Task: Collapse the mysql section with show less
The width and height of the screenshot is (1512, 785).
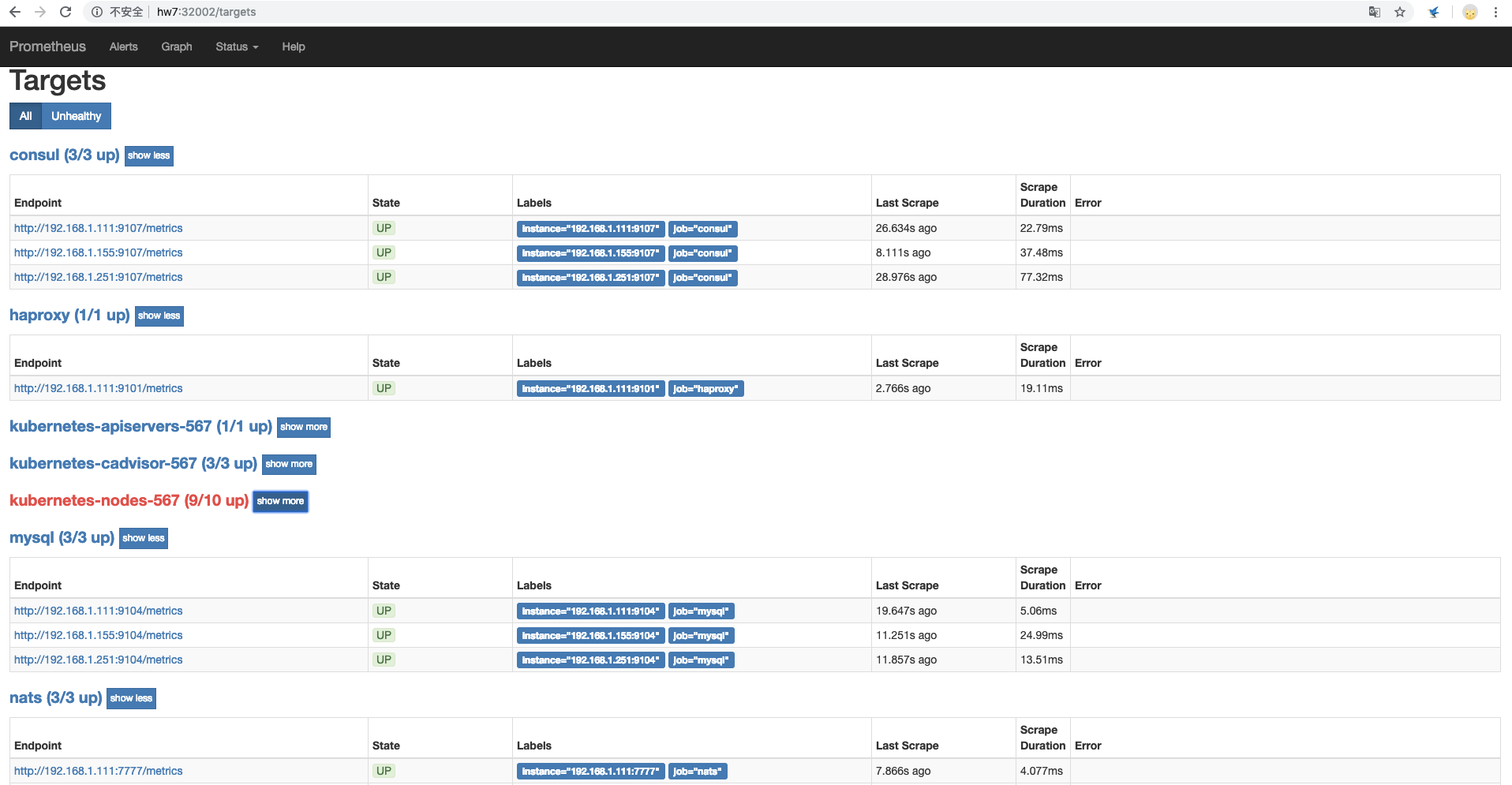Action: click(144, 538)
